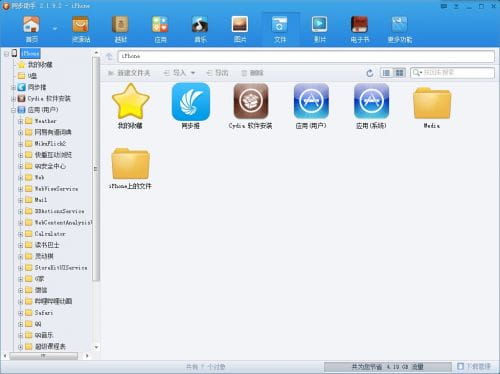The height and width of the screenshot is (374, 500).
Task: Click the sidebar vertical scrollbar thumb
Action: pos(96,169)
